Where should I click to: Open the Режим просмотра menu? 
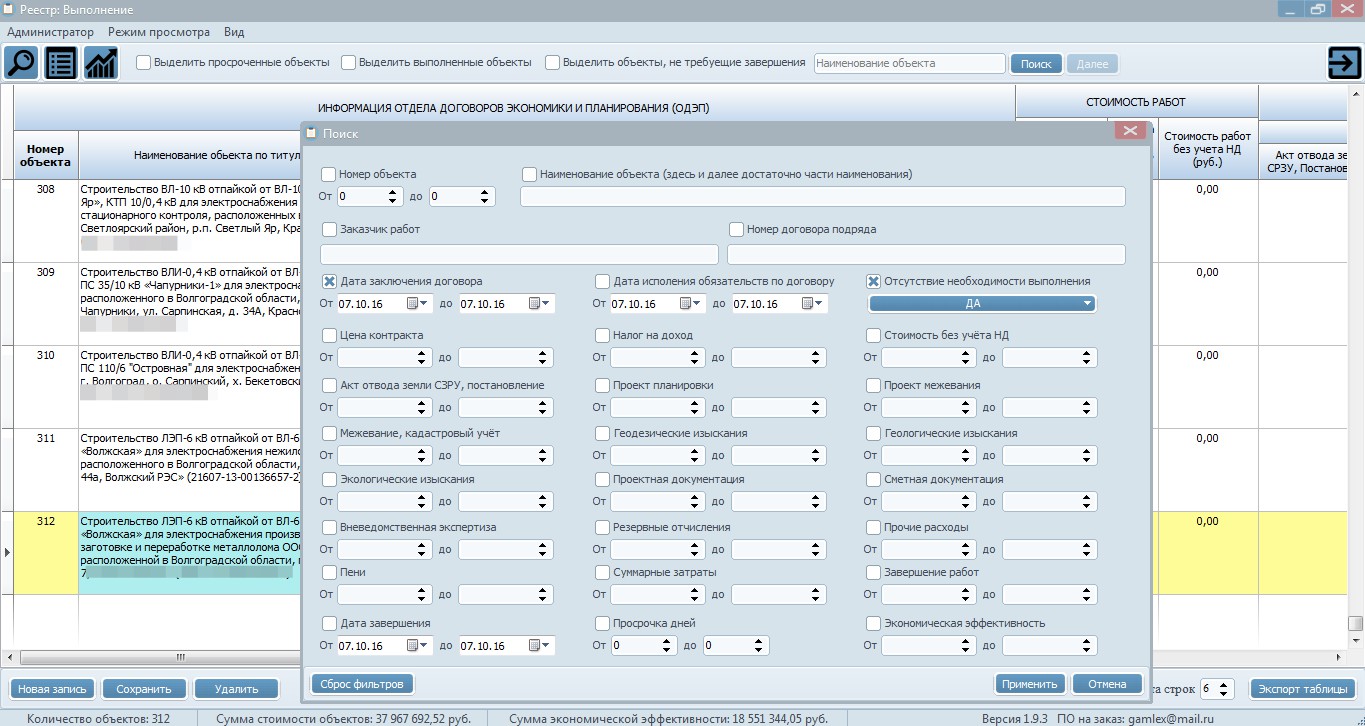pos(159,32)
